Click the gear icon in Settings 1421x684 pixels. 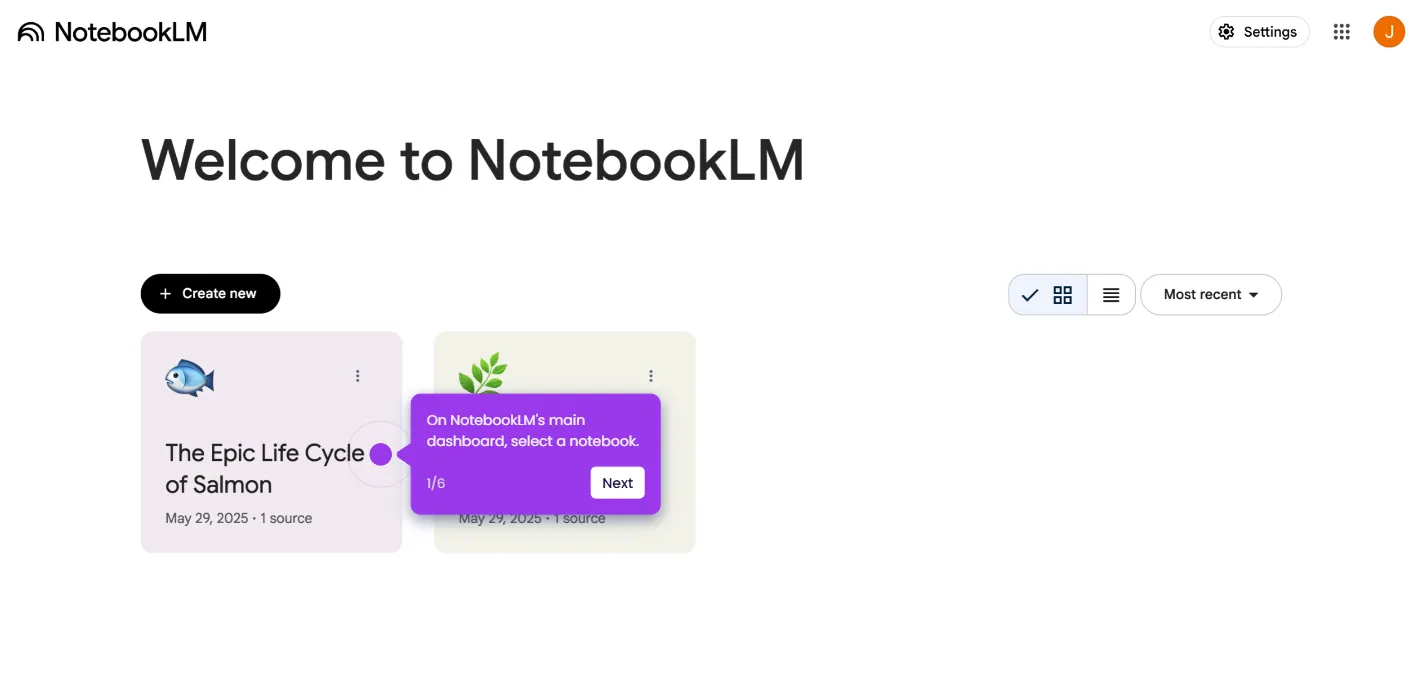pyautogui.click(x=1226, y=32)
